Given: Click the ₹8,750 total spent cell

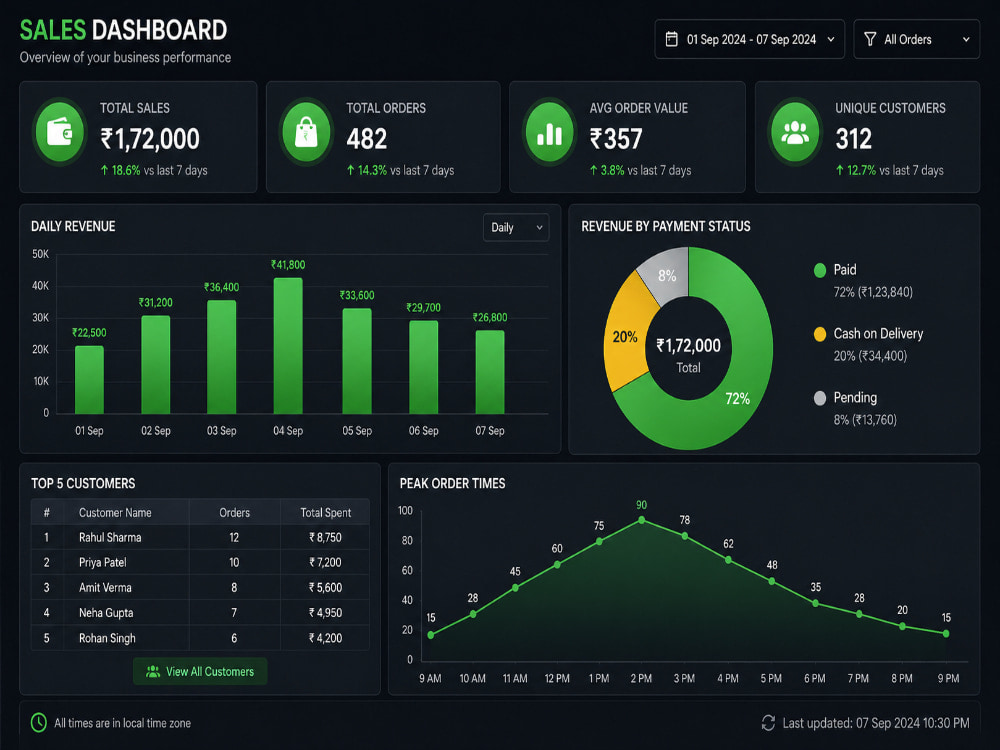Looking at the screenshot, I should point(325,537).
